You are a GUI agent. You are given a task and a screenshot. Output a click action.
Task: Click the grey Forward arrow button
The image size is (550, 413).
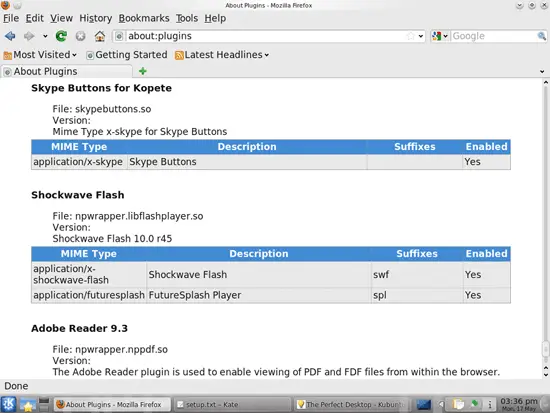point(29,36)
